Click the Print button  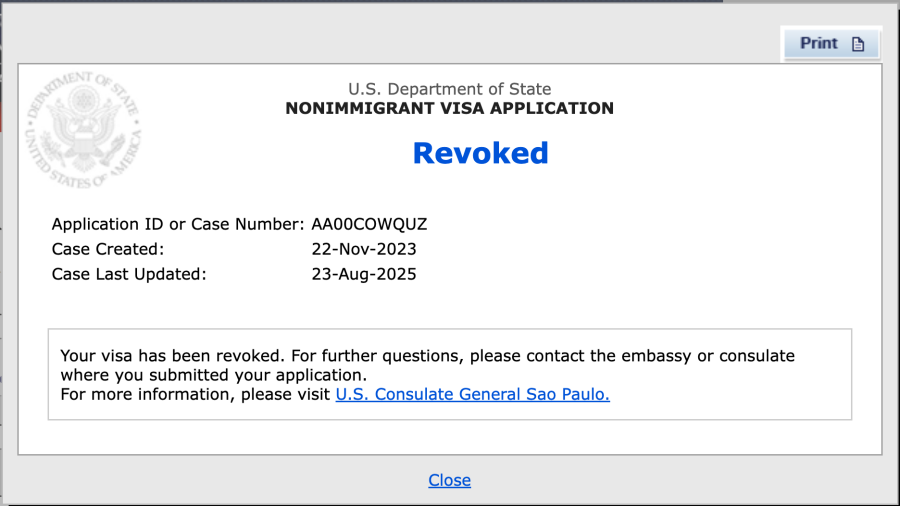830,44
